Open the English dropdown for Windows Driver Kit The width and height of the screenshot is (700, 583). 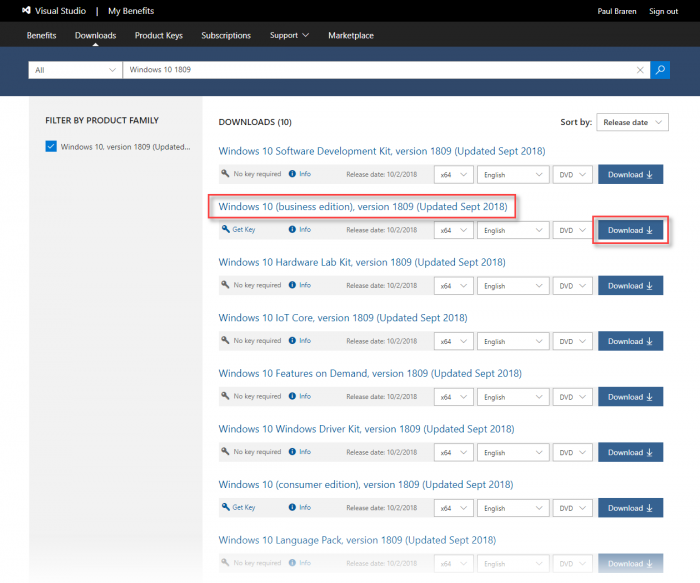[x=513, y=453]
